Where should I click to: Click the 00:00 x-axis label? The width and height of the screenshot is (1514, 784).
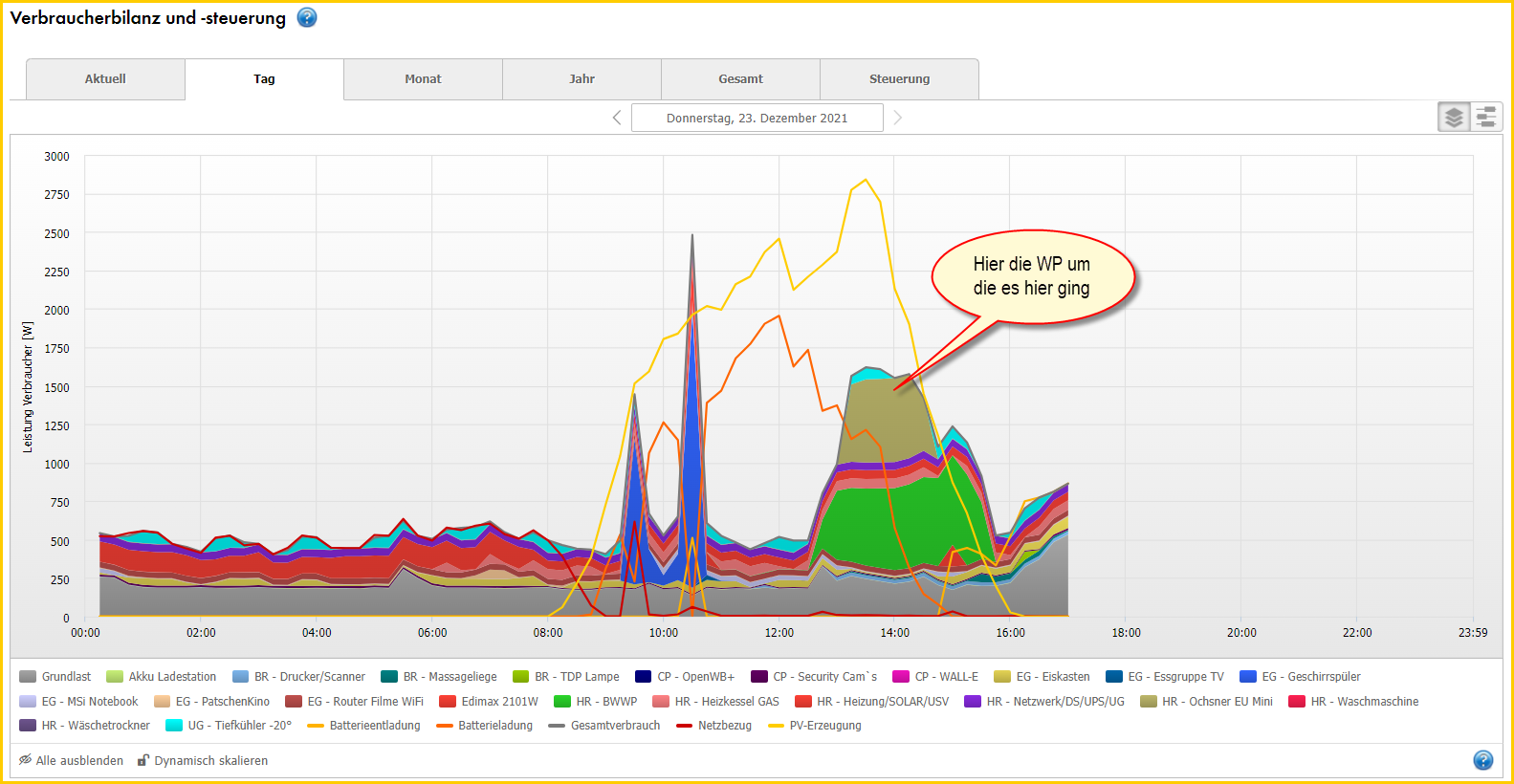[85, 633]
